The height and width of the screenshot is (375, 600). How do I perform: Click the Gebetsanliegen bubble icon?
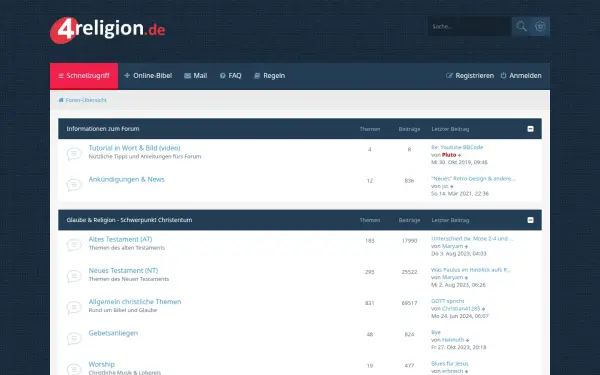pyautogui.click(x=74, y=339)
